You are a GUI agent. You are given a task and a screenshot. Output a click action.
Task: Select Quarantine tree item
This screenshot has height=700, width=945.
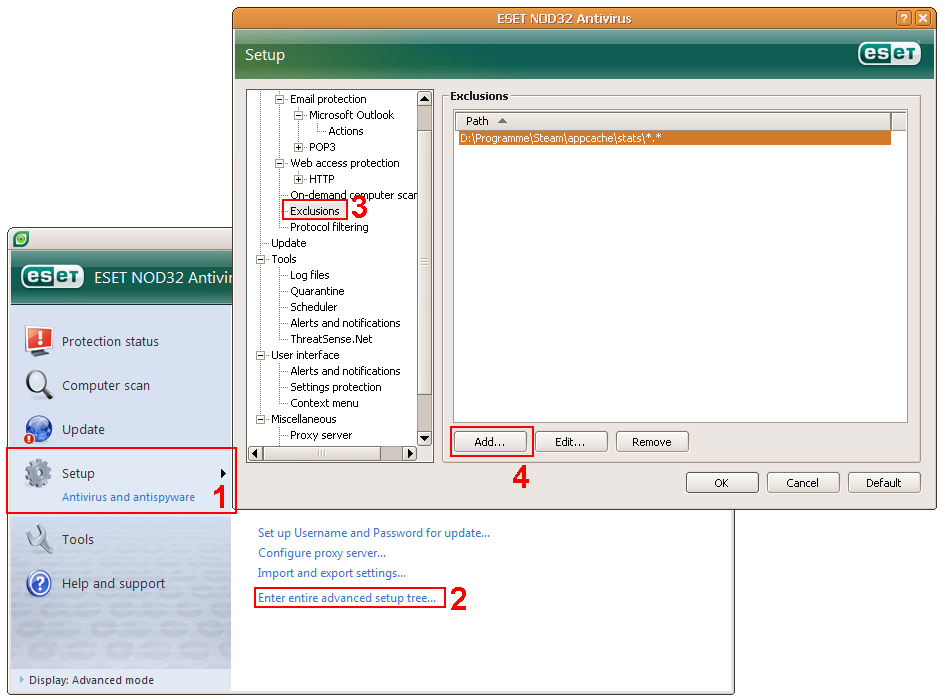point(317,291)
